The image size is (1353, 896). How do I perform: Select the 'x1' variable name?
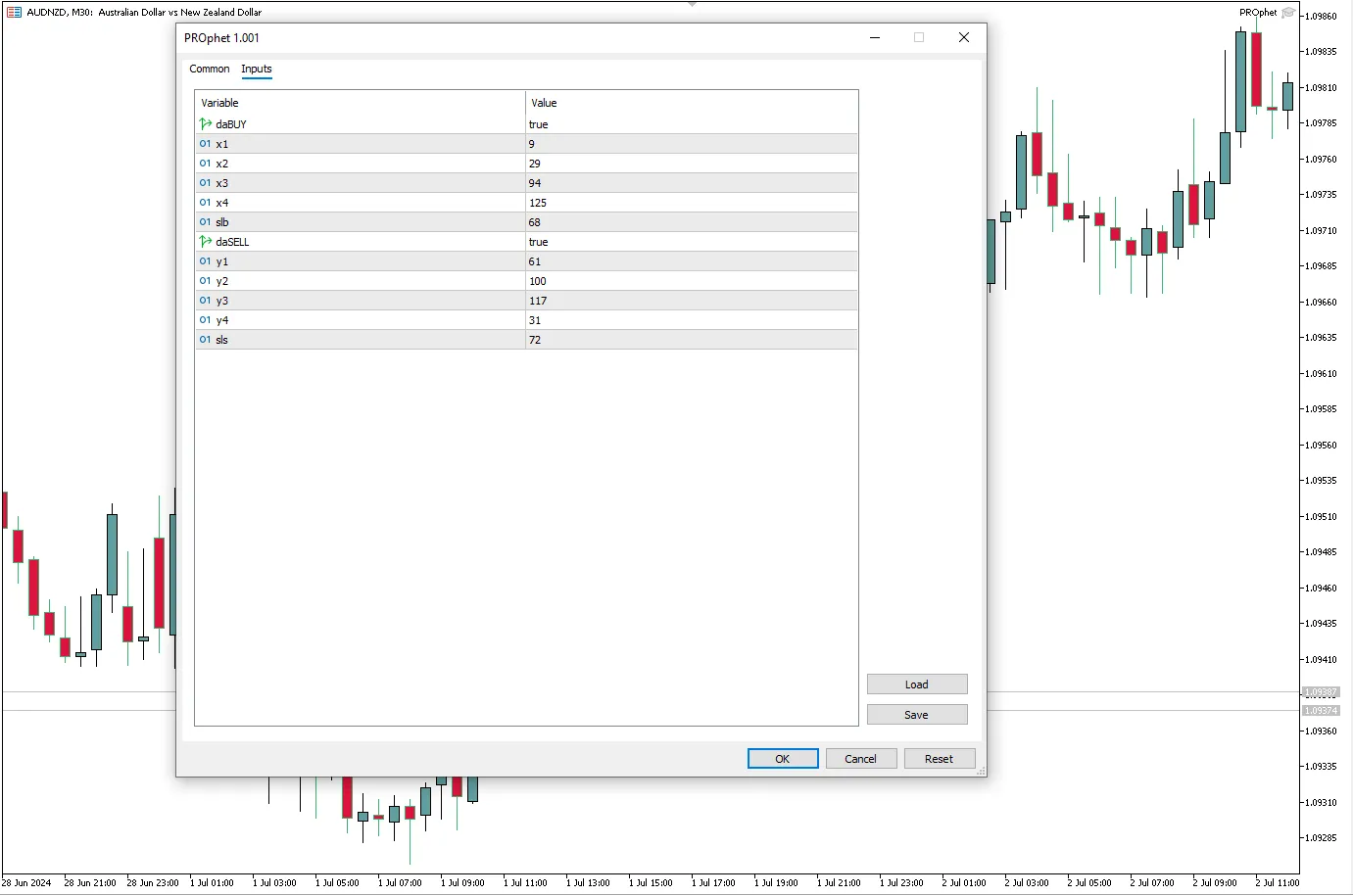(222, 144)
